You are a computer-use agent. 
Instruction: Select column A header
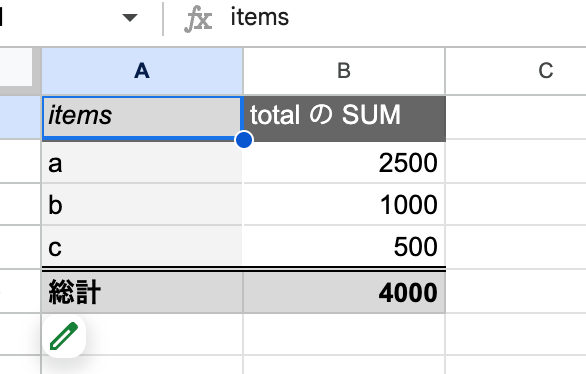(142, 71)
